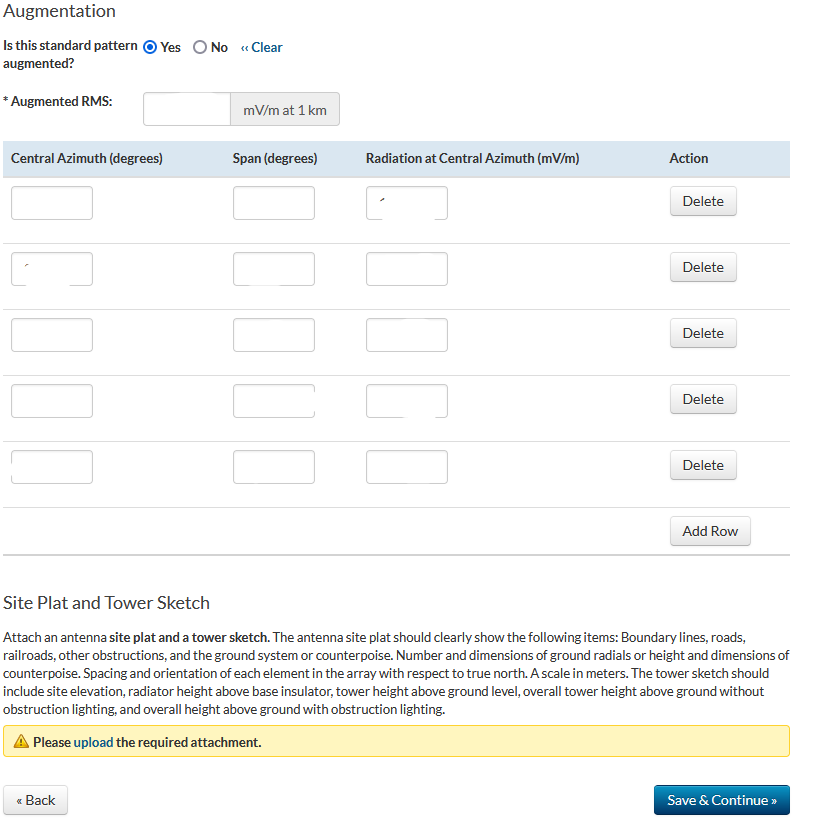Click the third row Span field

[x=274, y=335]
